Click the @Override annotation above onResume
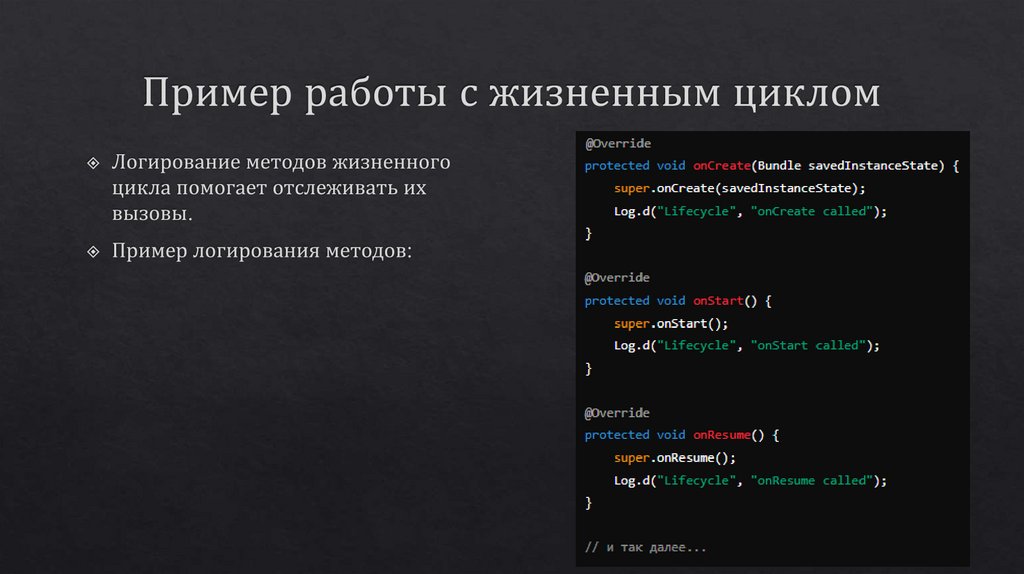The height and width of the screenshot is (574, 1024). [x=617, y=413]
